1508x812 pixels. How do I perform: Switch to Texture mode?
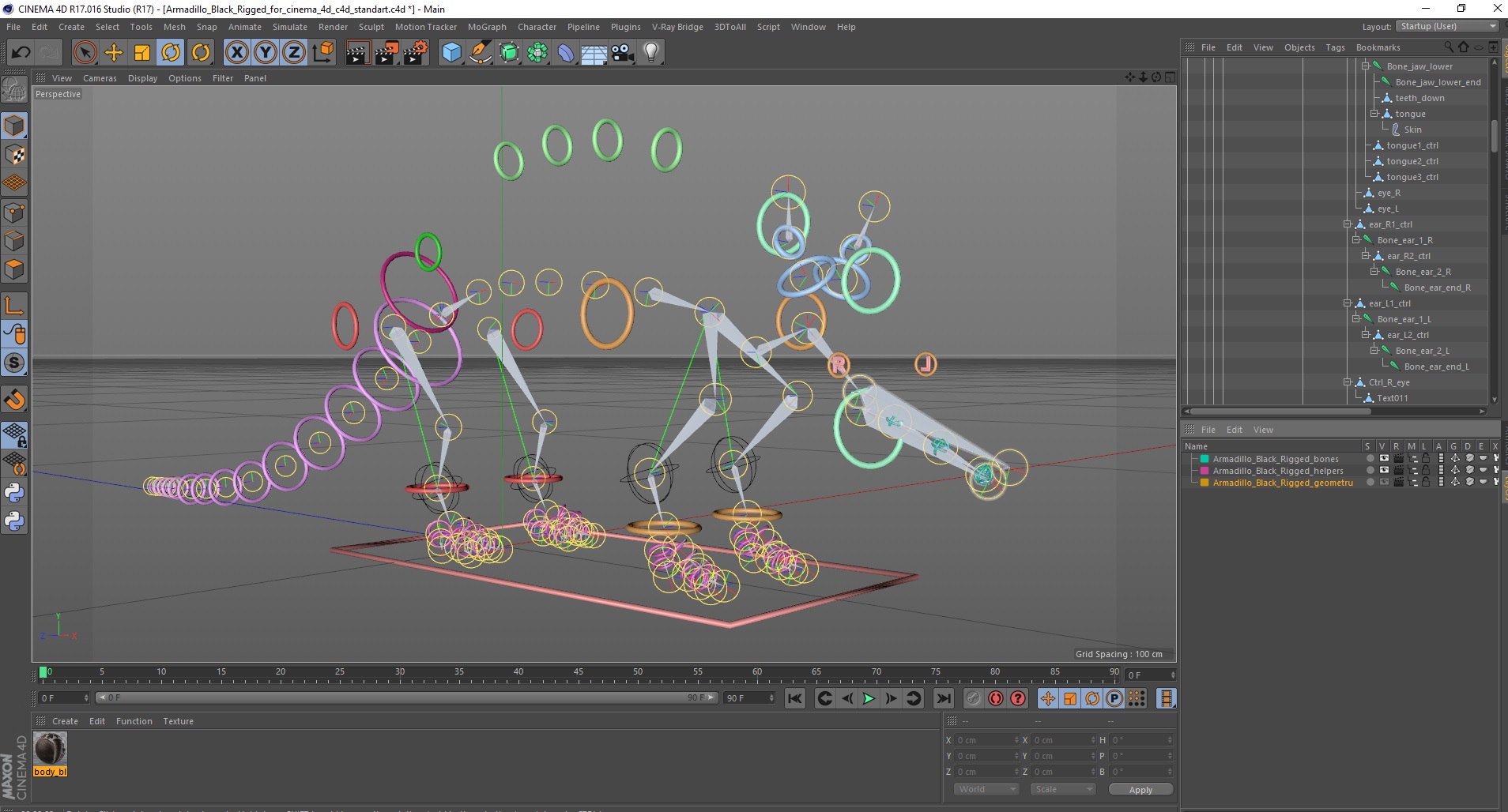pyautogui.click(x=14, y=156)
